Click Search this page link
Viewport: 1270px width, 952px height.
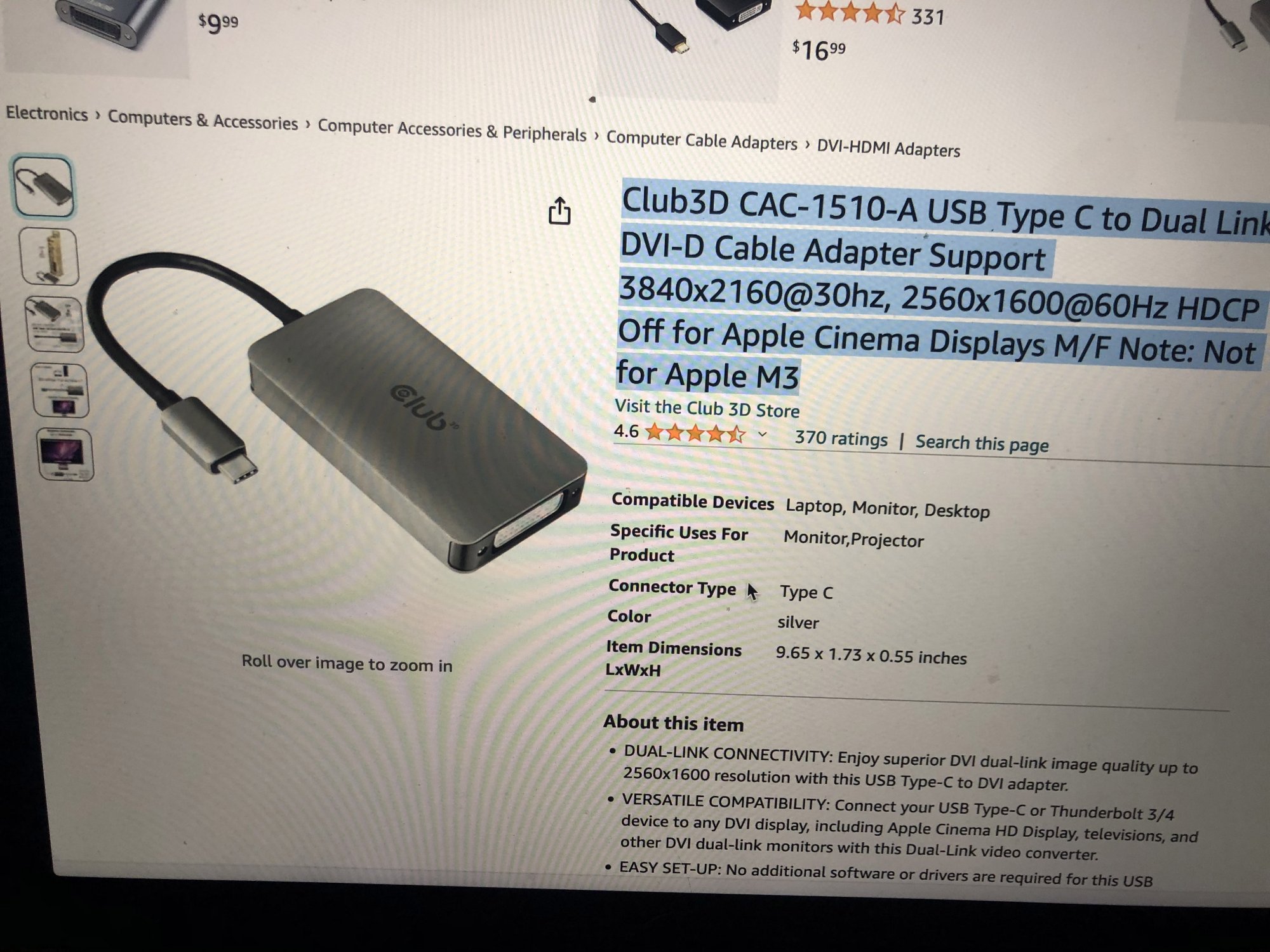(x=982, y=443)
